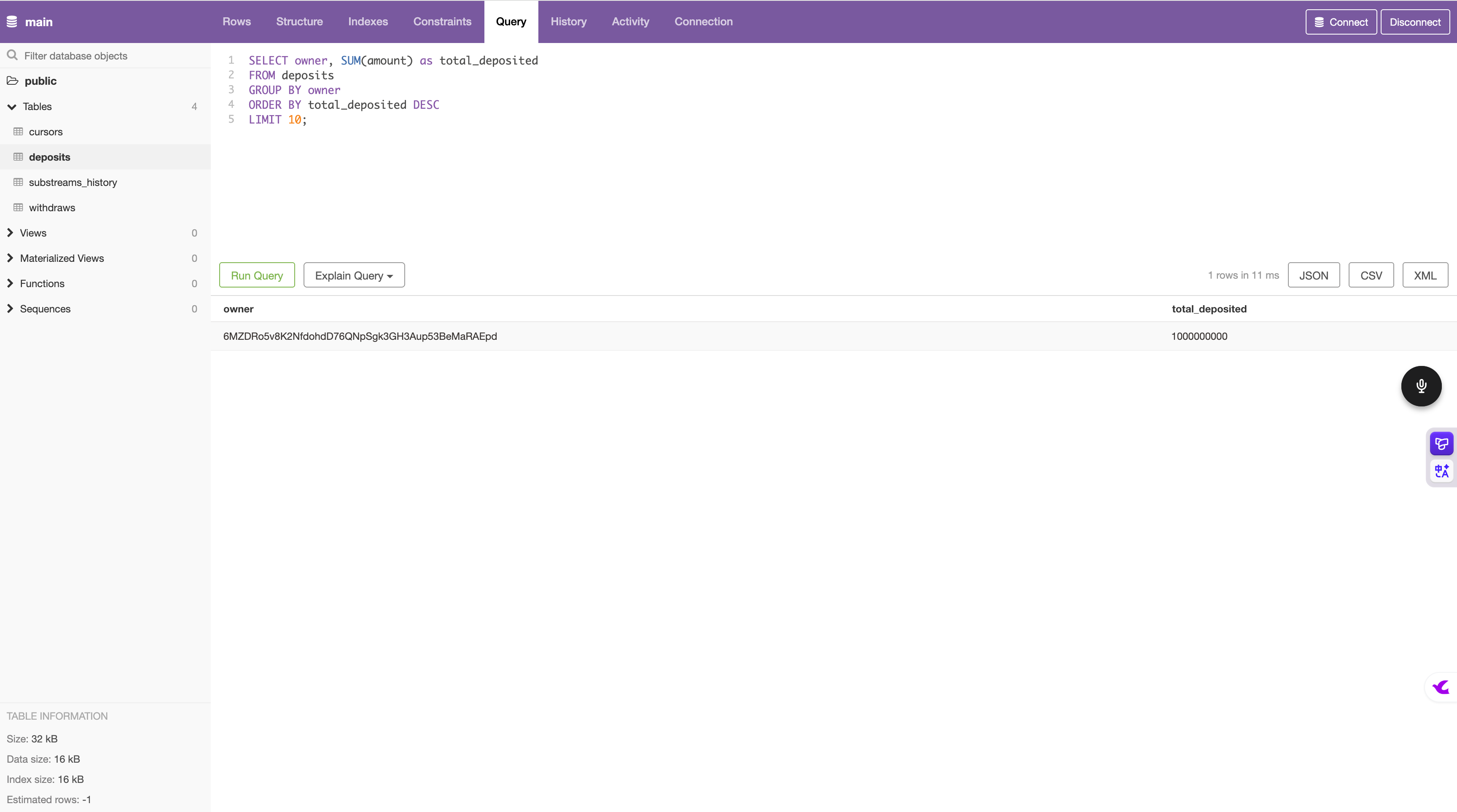Viewport: 1457px width, 812px height.
Task: Click the main database icon
Action: click(x=12, y=22)
